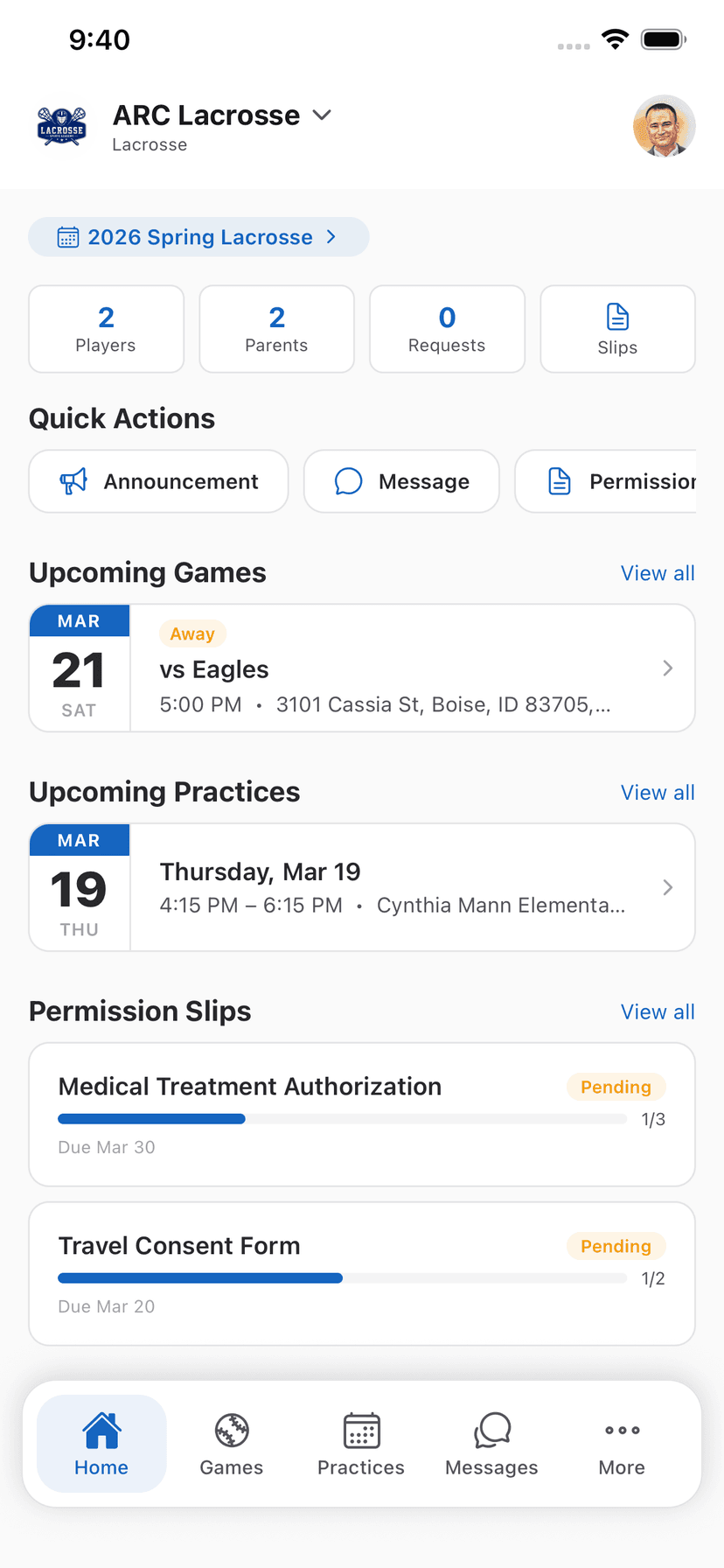724x1568 pixels.
Task: Open the Travel Consent Form slip card
Action: coord(362,1273)
